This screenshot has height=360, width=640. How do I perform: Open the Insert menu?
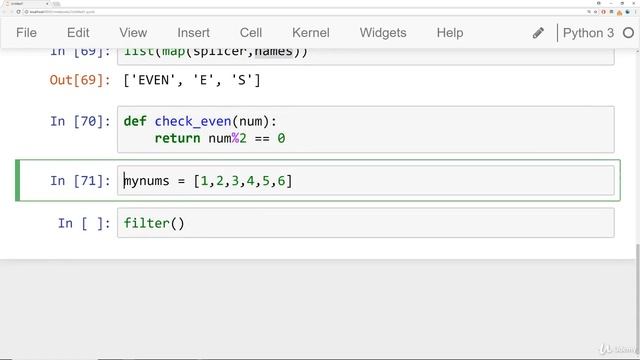tap(193, 33)
